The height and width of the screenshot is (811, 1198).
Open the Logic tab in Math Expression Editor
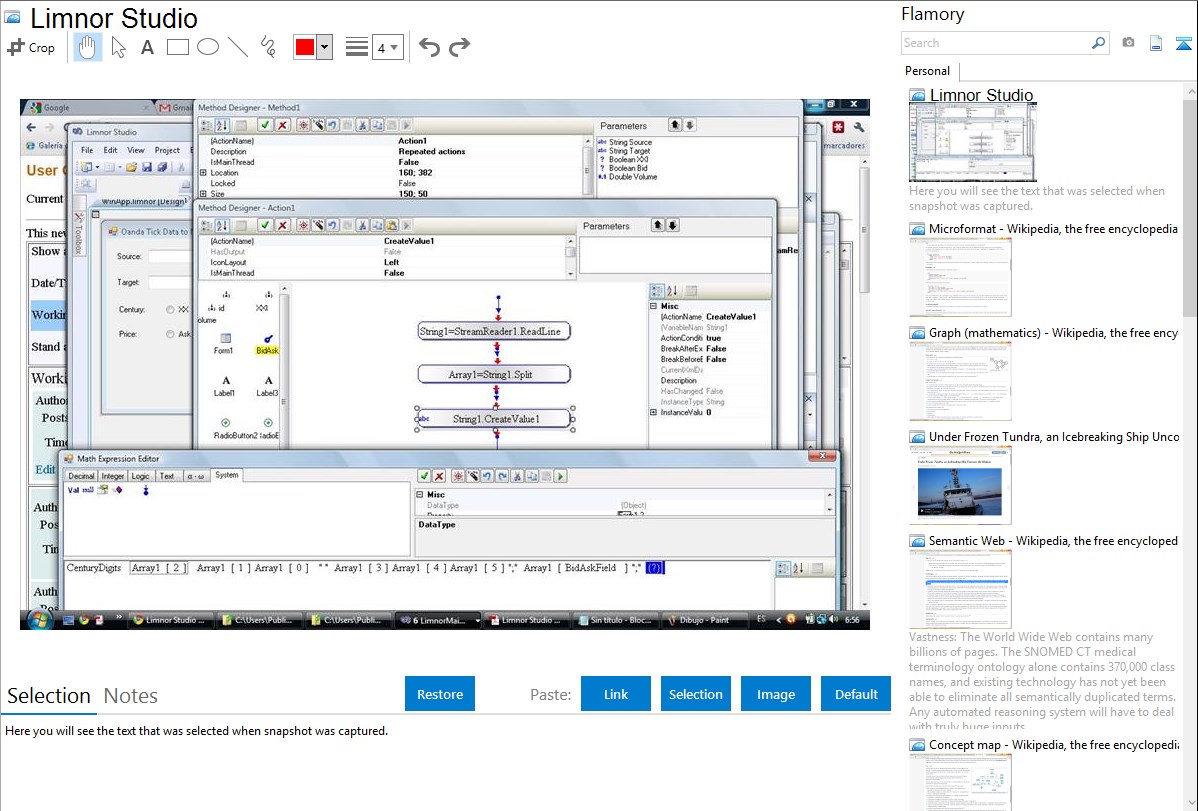[141, 475]
